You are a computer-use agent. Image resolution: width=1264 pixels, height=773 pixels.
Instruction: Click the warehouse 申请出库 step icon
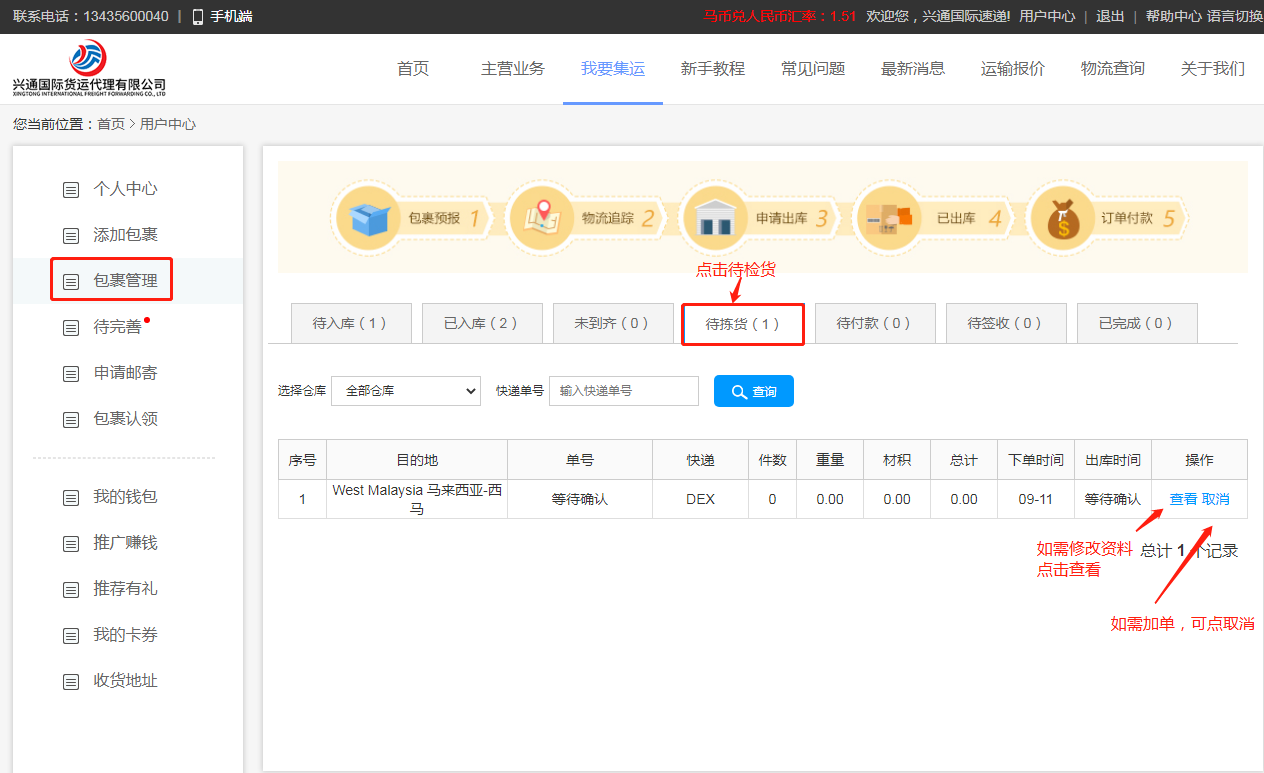coord(714,217)
